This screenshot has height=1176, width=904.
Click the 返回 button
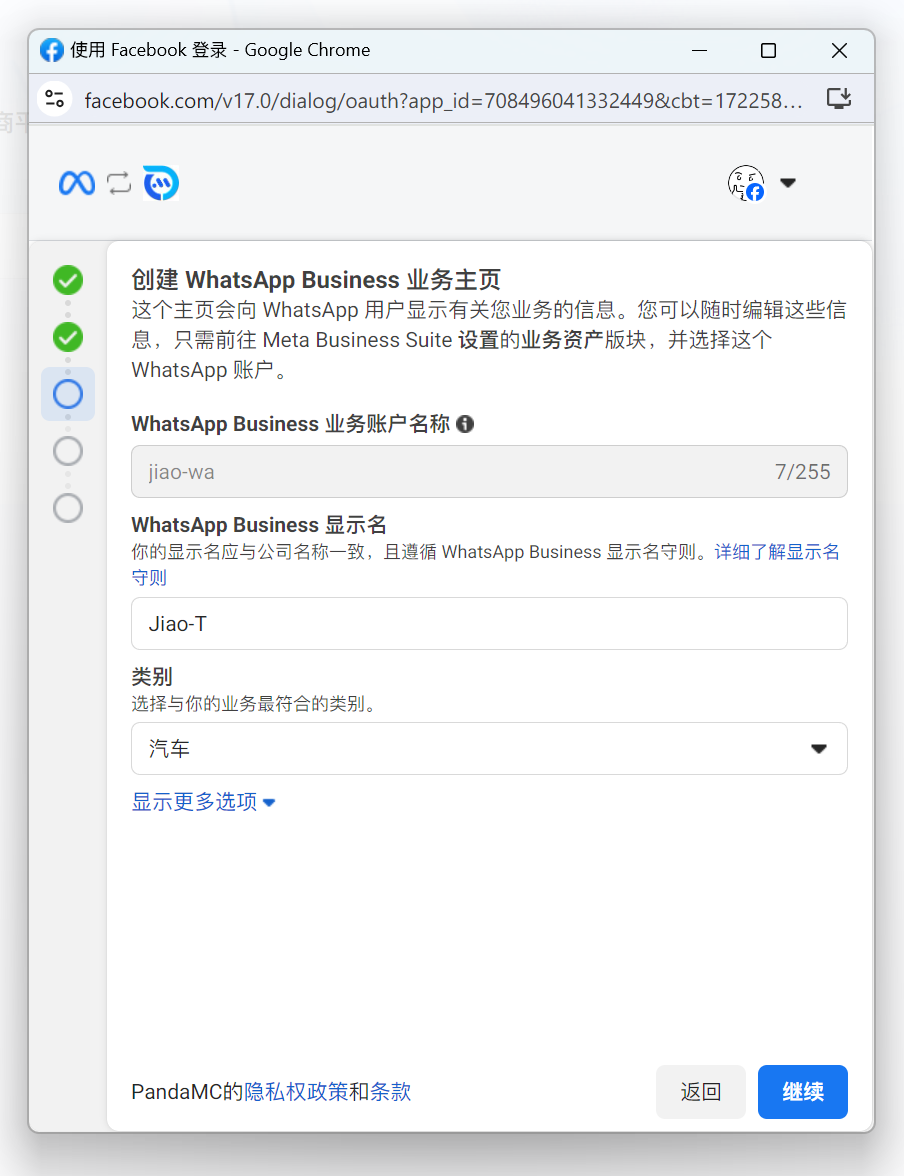coord(700,1092)
